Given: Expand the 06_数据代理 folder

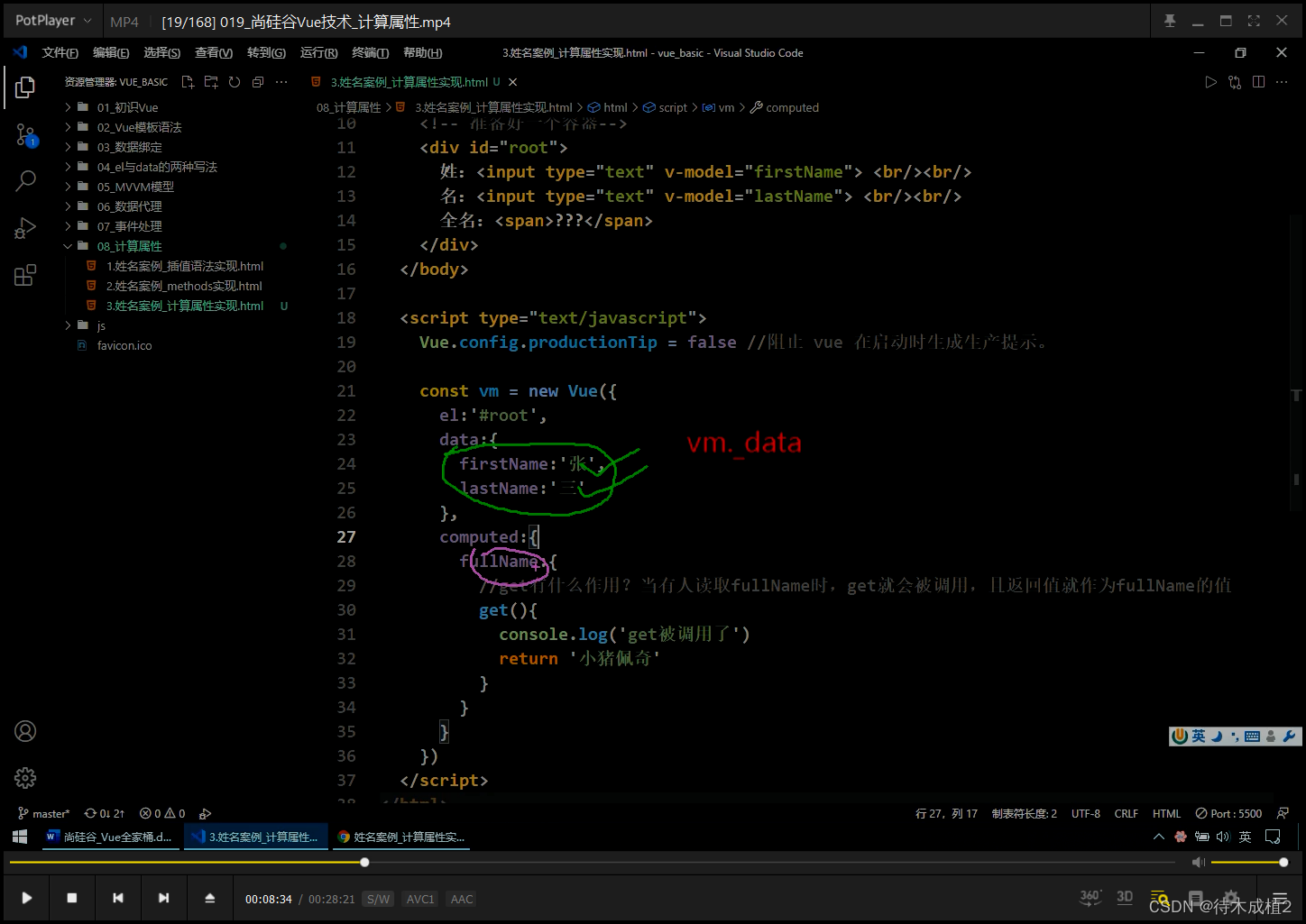Looking at the screenshot, I should [x=129, y=206].
